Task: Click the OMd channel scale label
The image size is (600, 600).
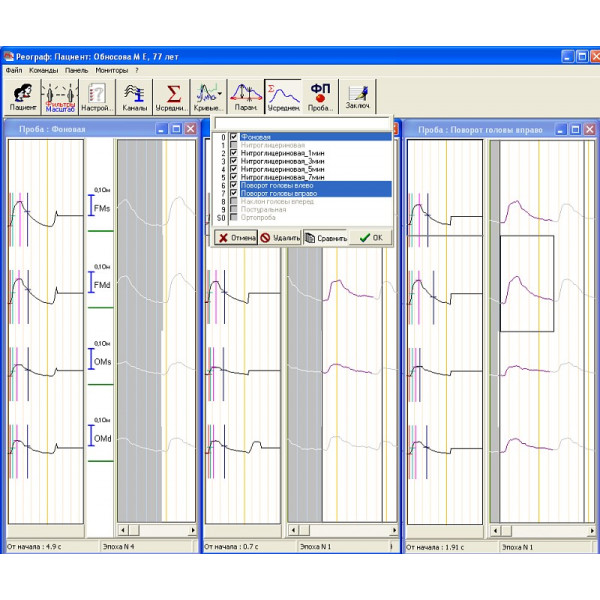Action: pos(102,439)
